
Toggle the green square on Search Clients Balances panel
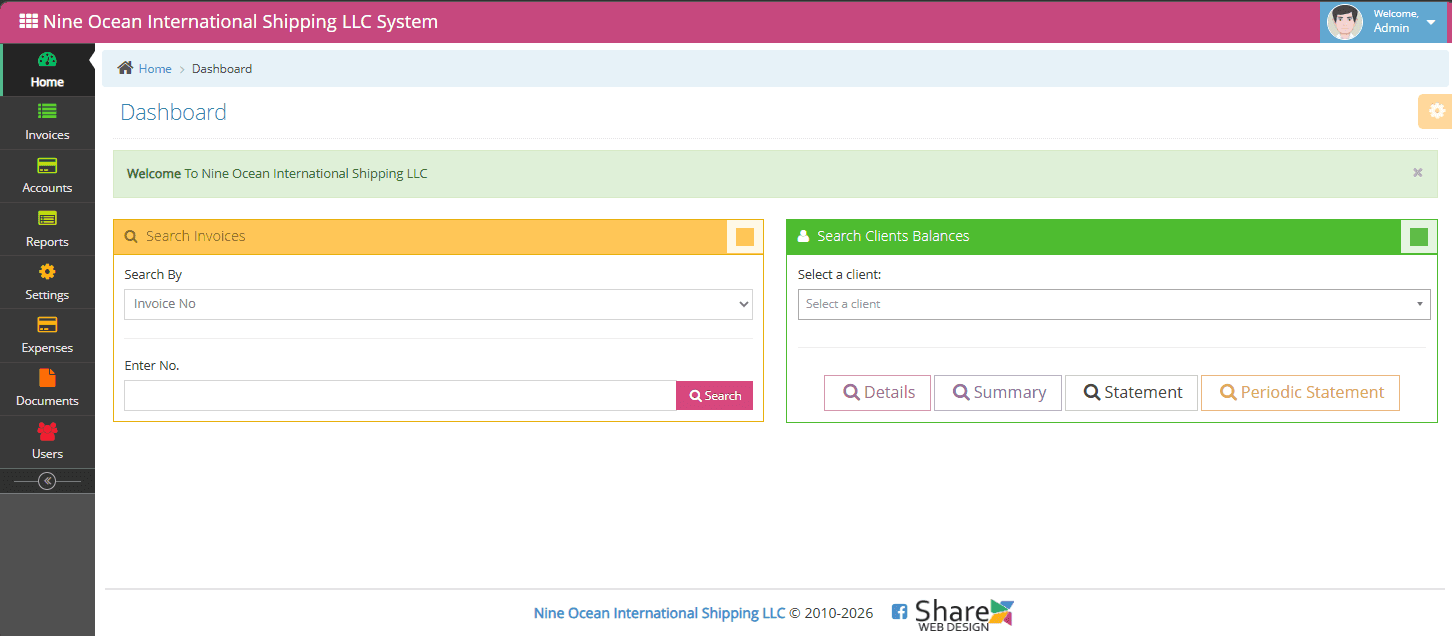(x=1419, y=237)
